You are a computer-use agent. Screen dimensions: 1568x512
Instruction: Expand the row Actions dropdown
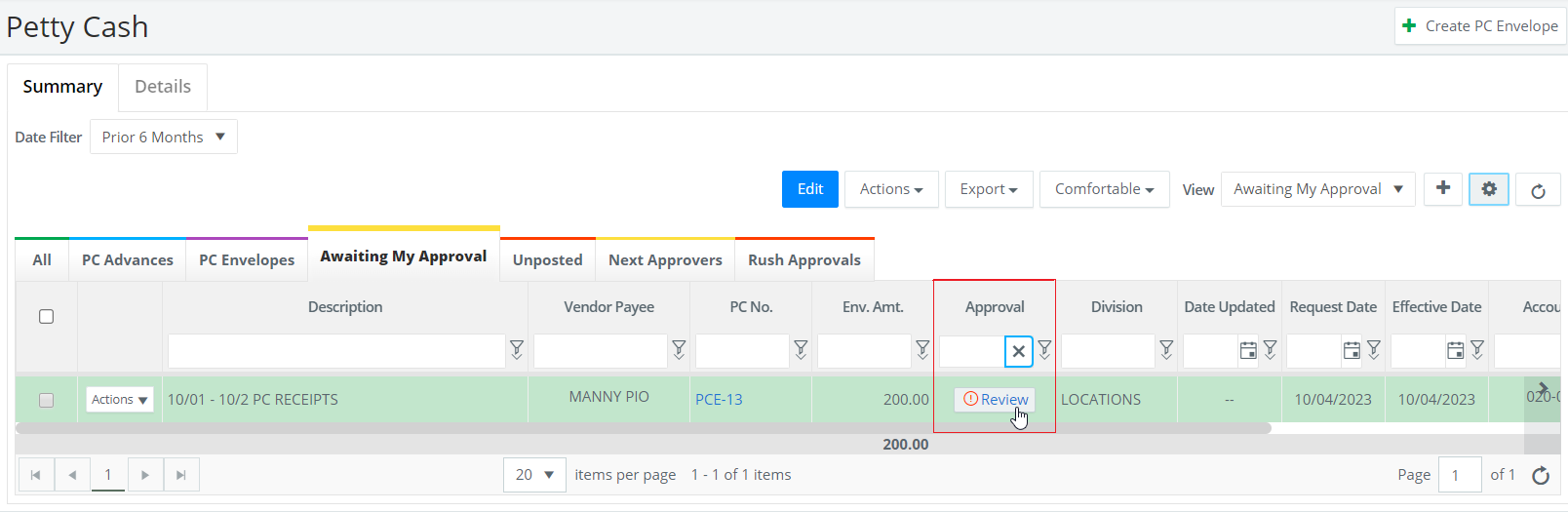[x=119, y=400]
